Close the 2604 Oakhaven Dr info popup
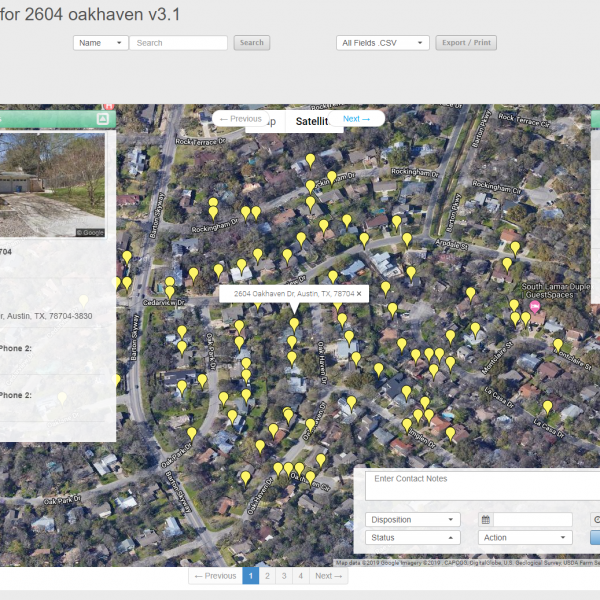The width and height of the screenshot is (600, 600). click(359, 294)
